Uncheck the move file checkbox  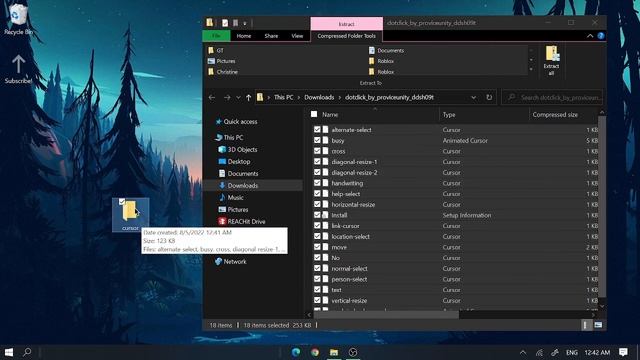click(317, 247)
